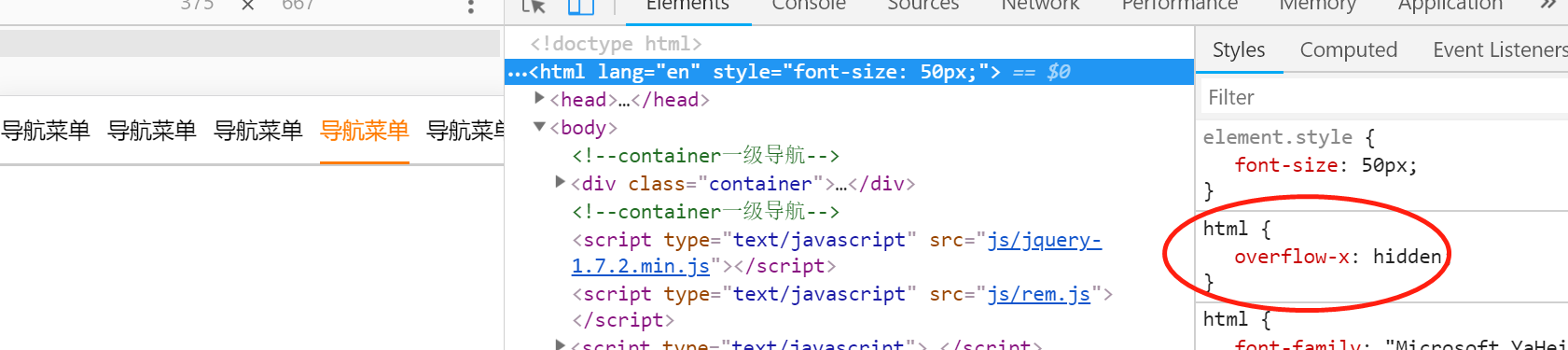Switch to the Elements panel tab
This screenshot has width=1568, height=350.
point(687,6)
